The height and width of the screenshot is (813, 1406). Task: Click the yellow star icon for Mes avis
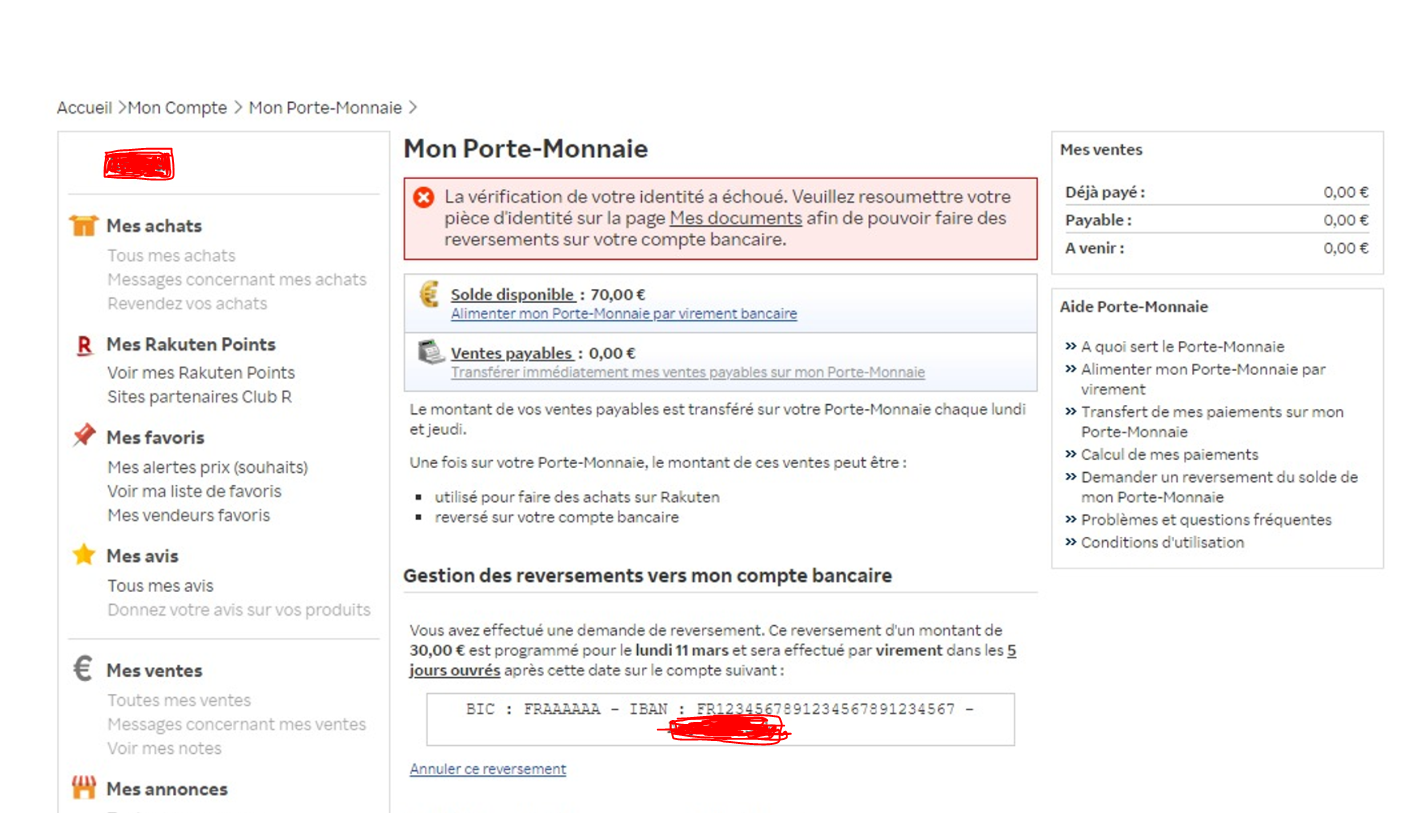click(x=84, y=555)
